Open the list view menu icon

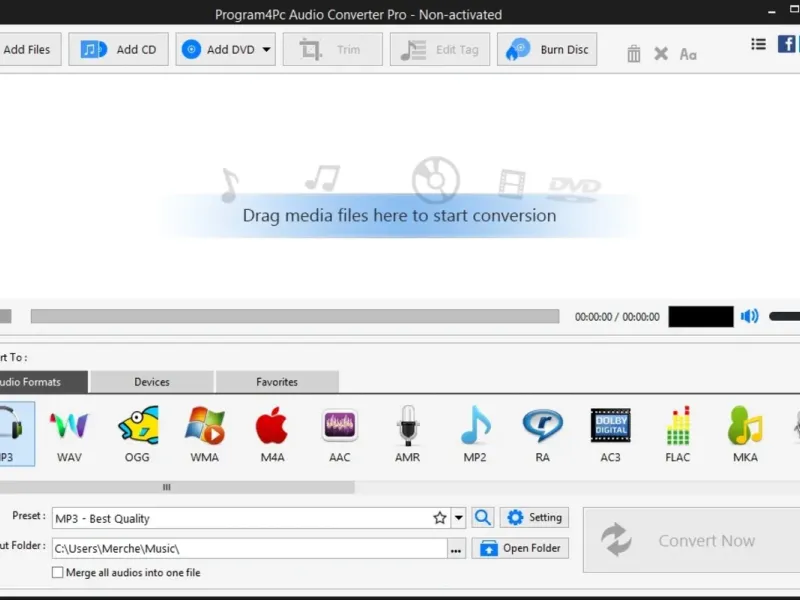tap(759, 44)
